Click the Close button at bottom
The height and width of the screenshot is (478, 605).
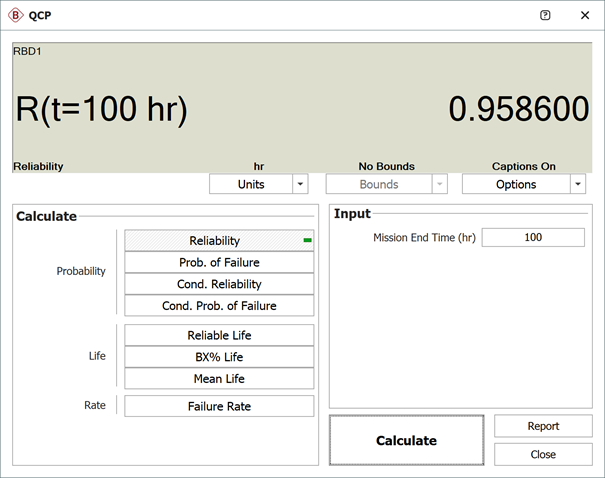543,454
